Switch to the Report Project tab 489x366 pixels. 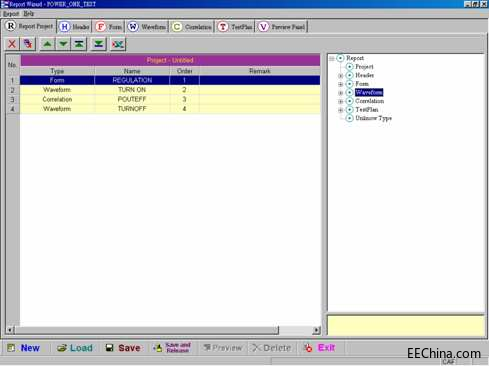(29, 26)
